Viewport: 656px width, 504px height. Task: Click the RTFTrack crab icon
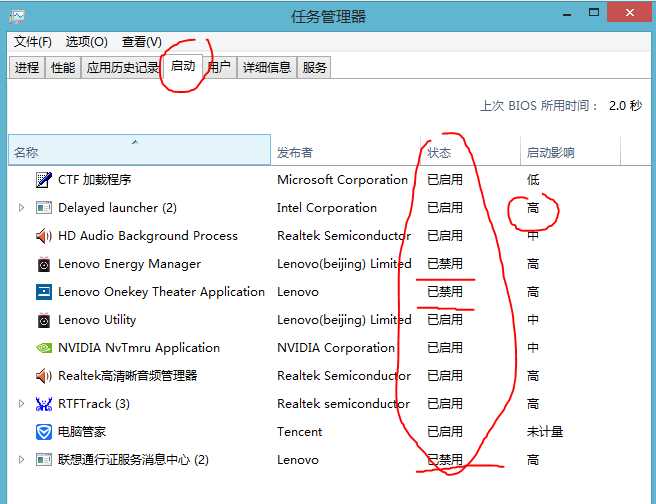click(x=44, y=404)
